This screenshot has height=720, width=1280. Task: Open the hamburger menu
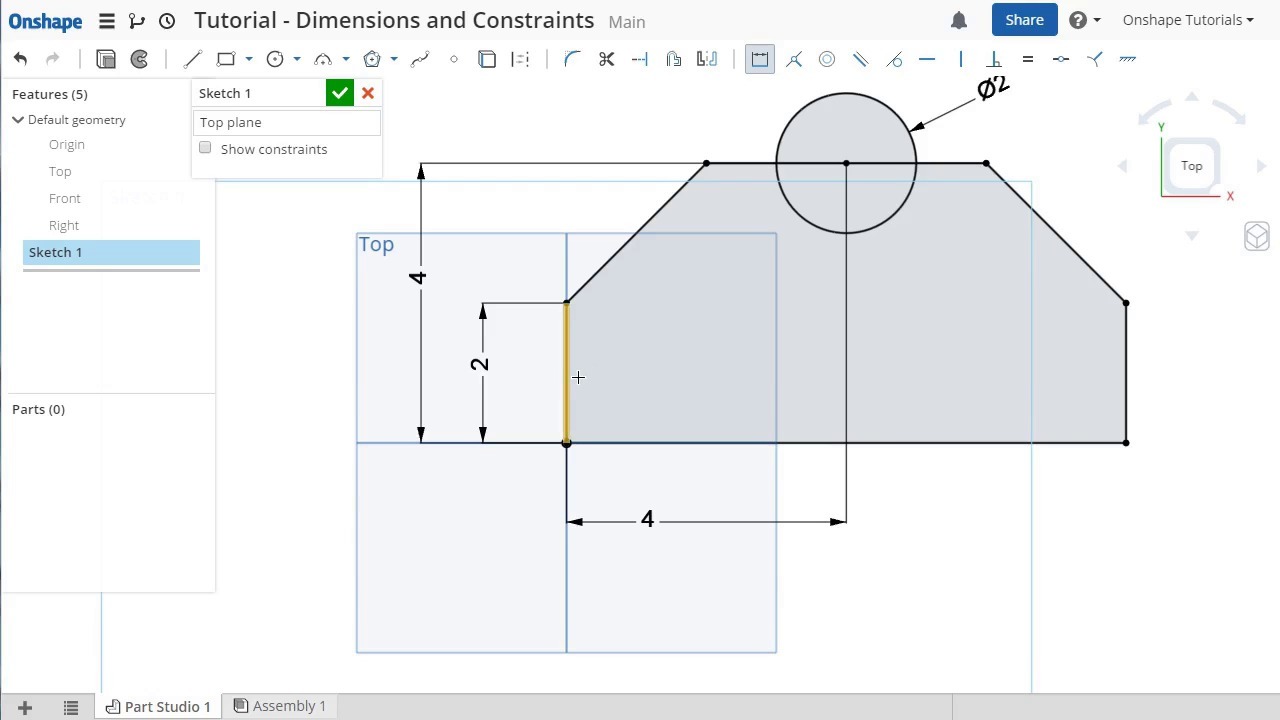(106, 20)
